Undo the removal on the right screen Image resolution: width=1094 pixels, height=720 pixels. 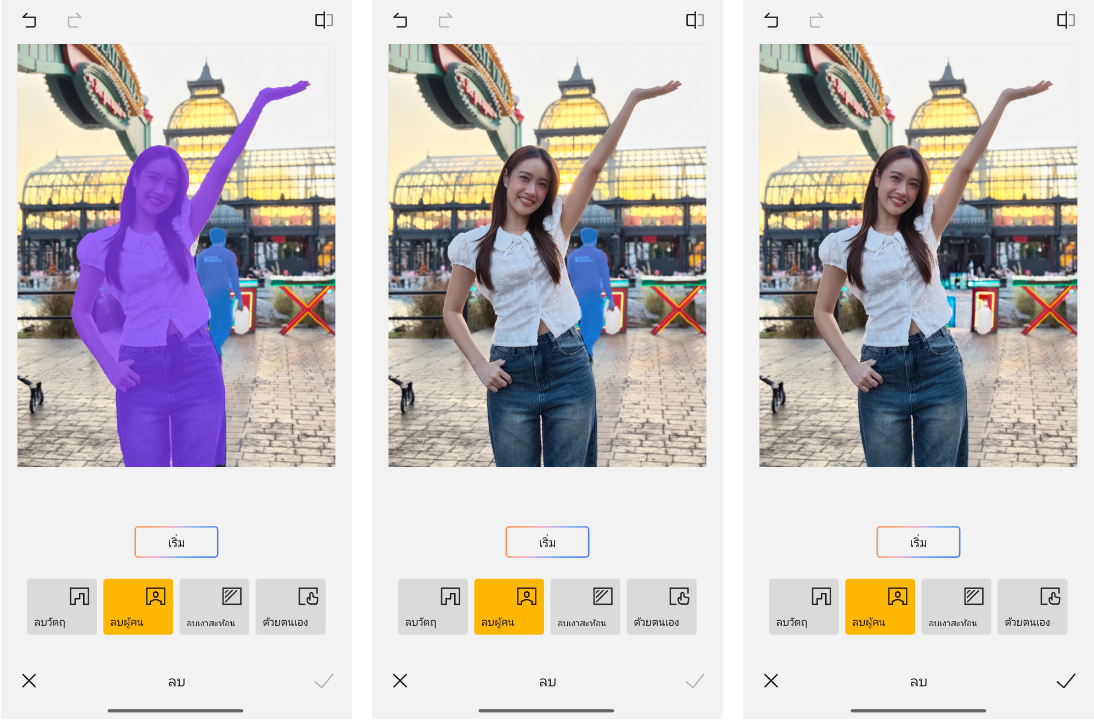tap(771, 20)
